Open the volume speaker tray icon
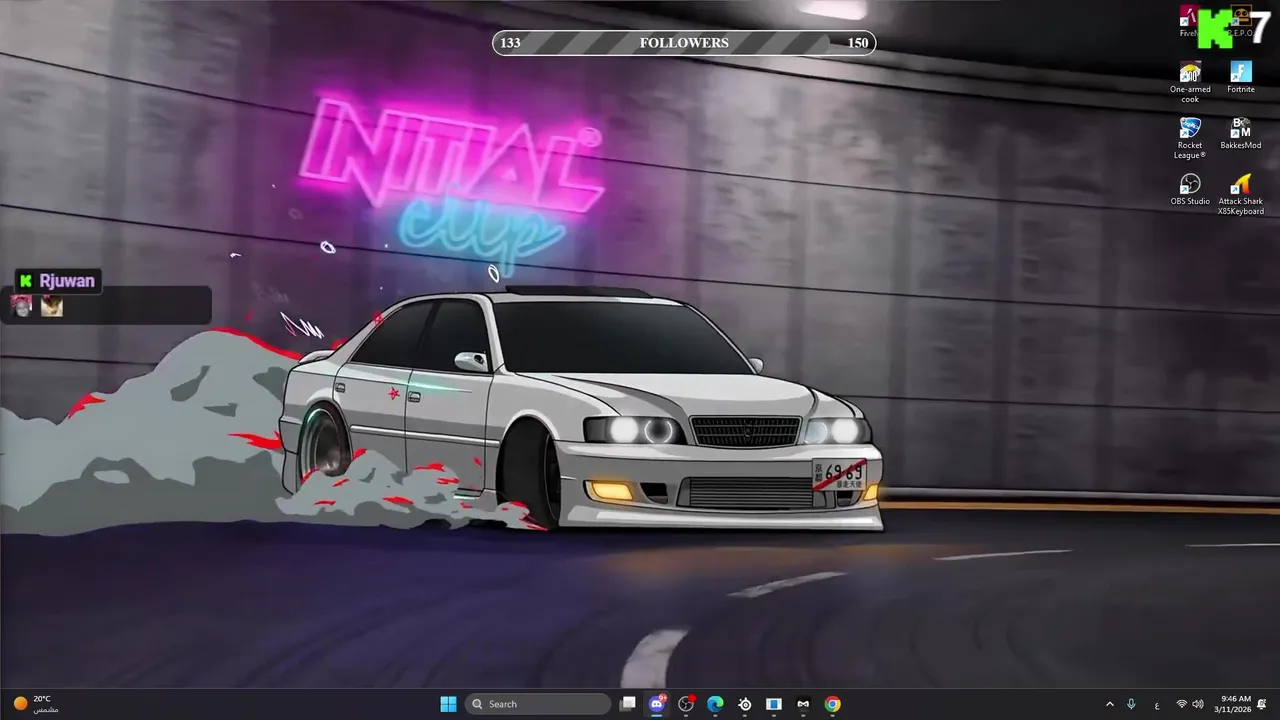This screenshot has height=720, width=1280. coord(1198,704)
